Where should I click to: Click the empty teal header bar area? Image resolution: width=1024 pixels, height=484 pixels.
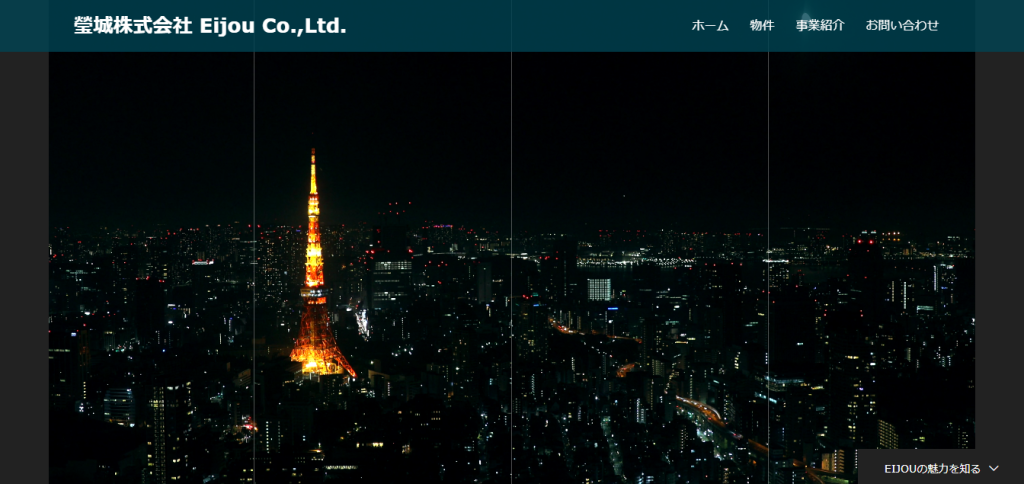(520, 26)
